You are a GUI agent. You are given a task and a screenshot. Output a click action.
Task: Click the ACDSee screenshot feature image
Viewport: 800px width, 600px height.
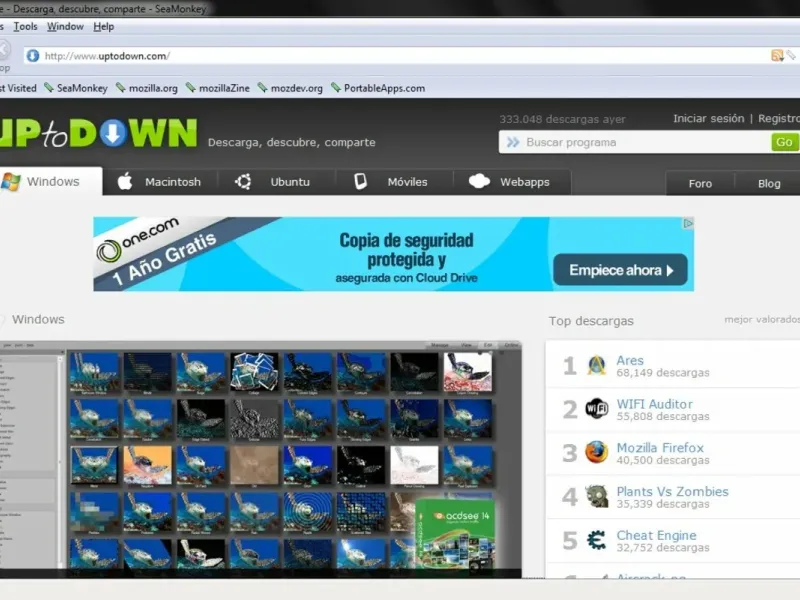click(261, 459)
